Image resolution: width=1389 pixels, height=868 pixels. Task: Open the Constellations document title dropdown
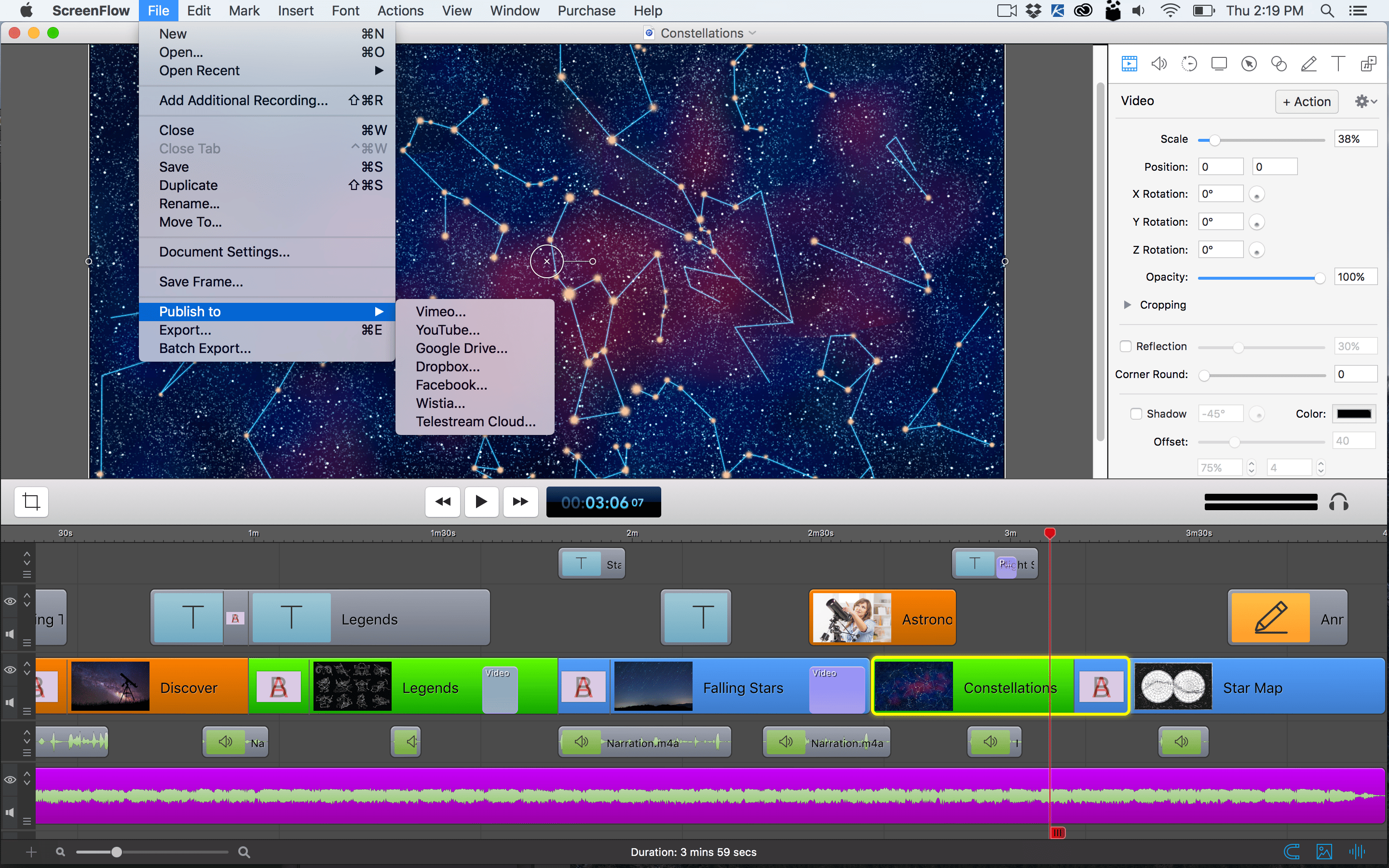[753, 33]
